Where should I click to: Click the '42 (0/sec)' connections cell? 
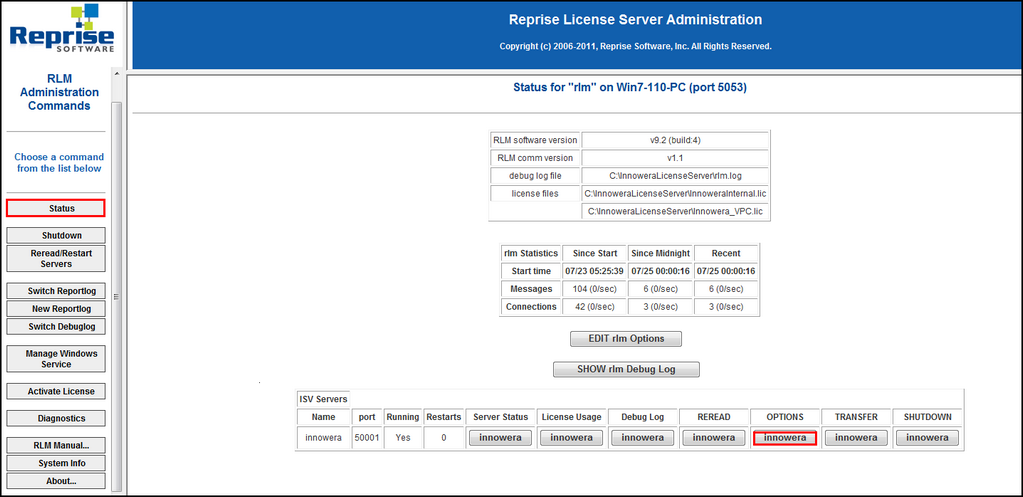594,307
